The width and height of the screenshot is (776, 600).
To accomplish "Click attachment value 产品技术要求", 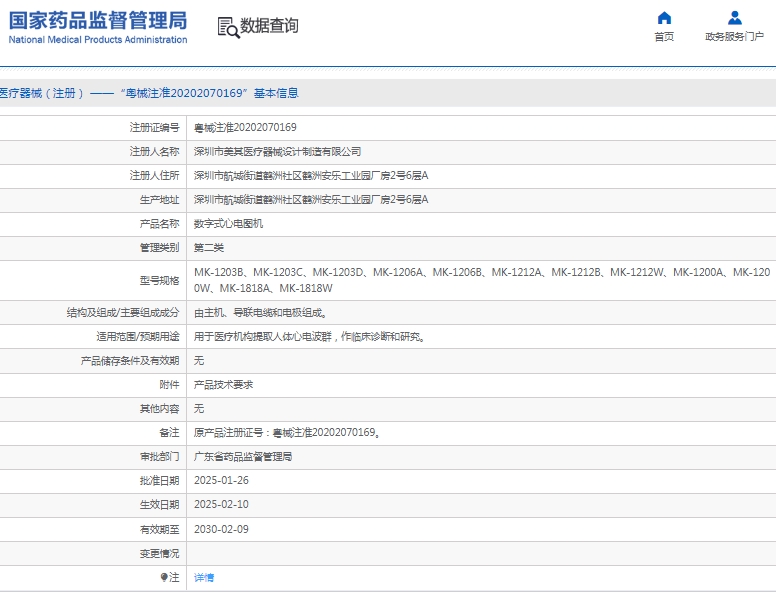I will point(223,385).
